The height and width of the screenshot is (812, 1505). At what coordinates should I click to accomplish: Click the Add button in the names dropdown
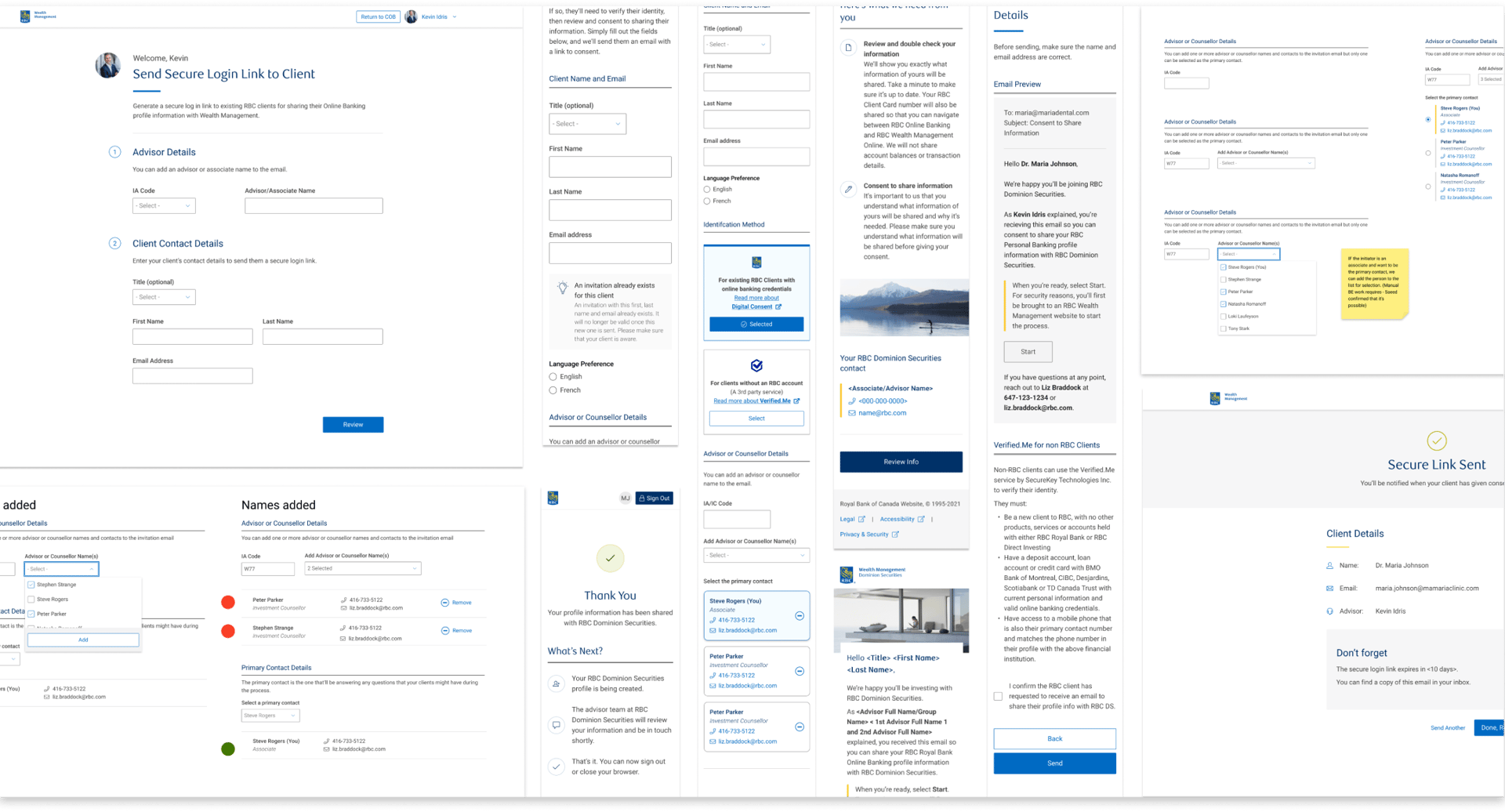(x=83, y=640)
